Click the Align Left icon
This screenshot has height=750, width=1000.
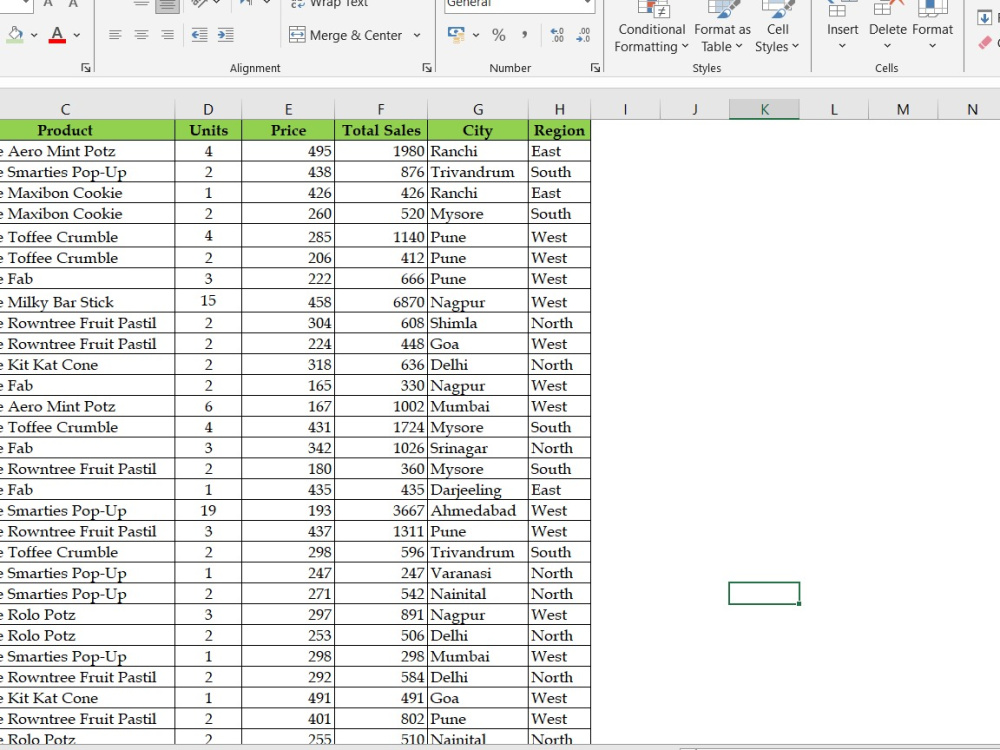pos(115,35)
